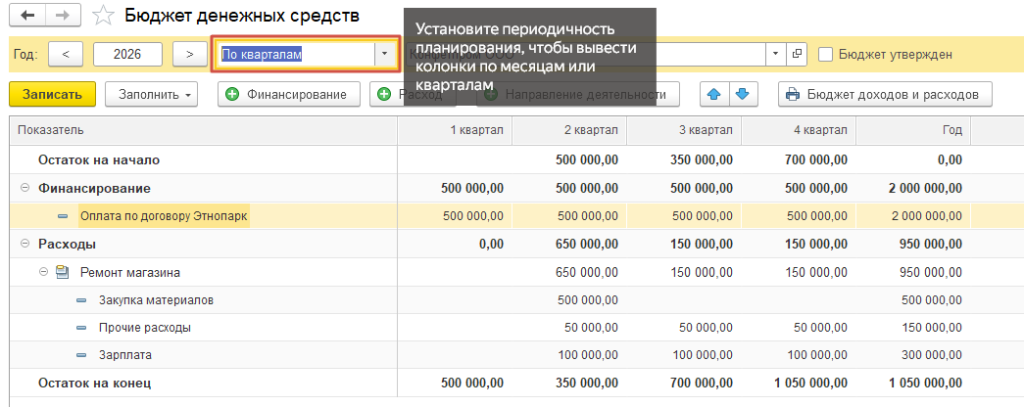Switch to previous year 2025
This screenshot has height=407, width=1024.
click(65, 54)
